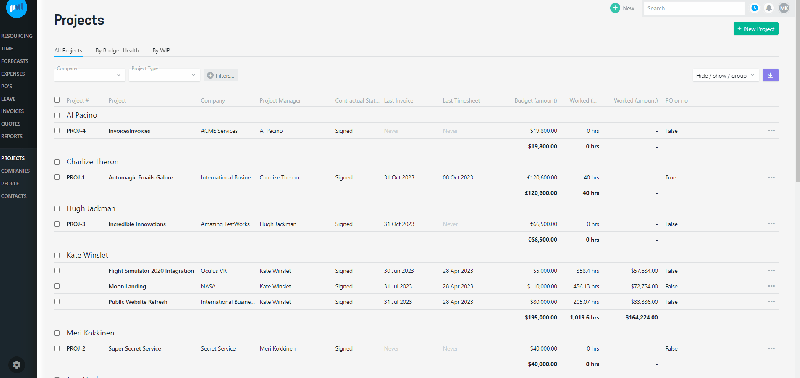Open Companies in the sidebar
Viewport: 800px width, 378px height.
tap(15, 171)
